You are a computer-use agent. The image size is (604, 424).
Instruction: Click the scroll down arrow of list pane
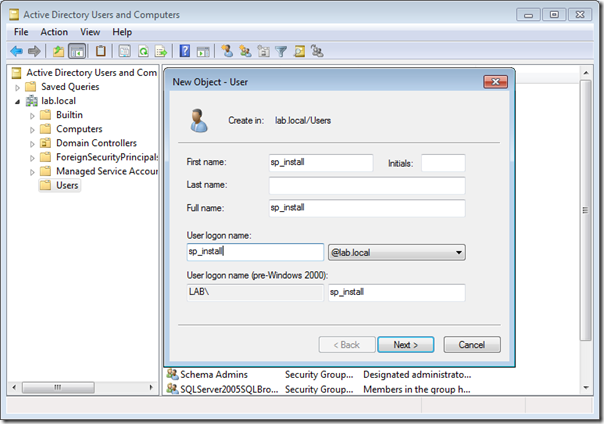[x=586, y=387]
